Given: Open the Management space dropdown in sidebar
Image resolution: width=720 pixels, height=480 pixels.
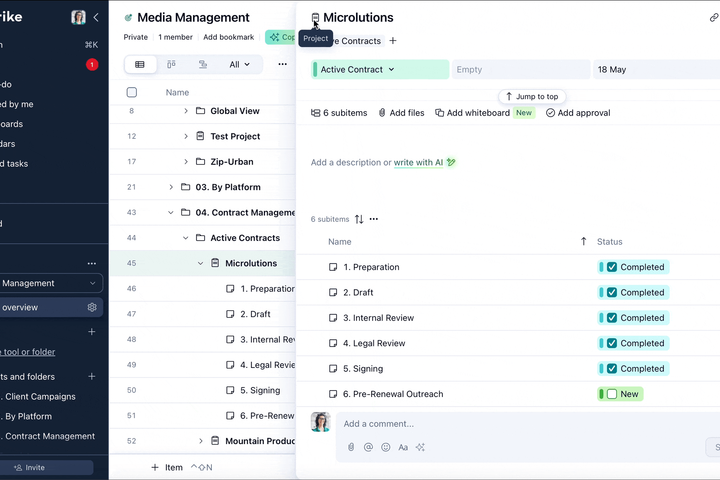Looking at the screenshot, I should point(51,283).
